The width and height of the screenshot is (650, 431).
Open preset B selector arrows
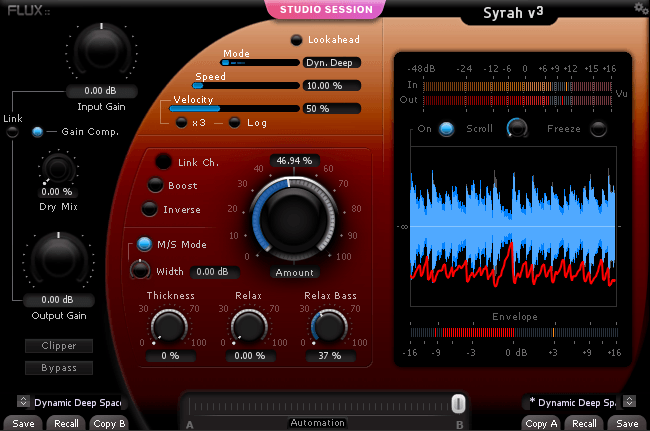[630, 401]
